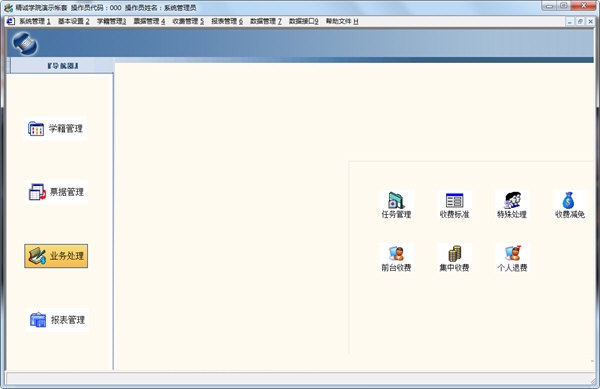This screenshot has width=600, height=389.
Task: Open the 收费管理 5 menu
Action: click(x=188, y=21)
